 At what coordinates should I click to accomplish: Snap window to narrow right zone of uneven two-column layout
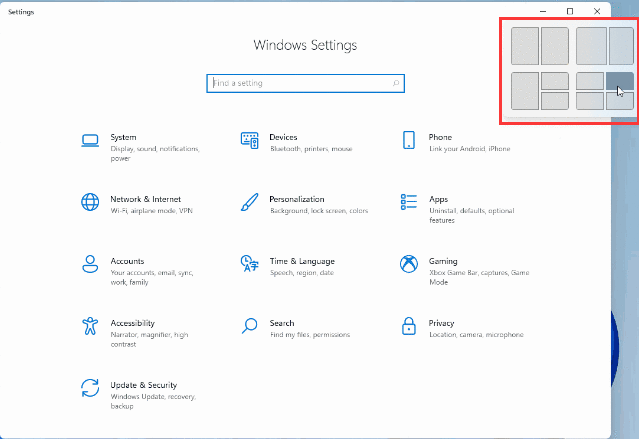click(621, 46)
